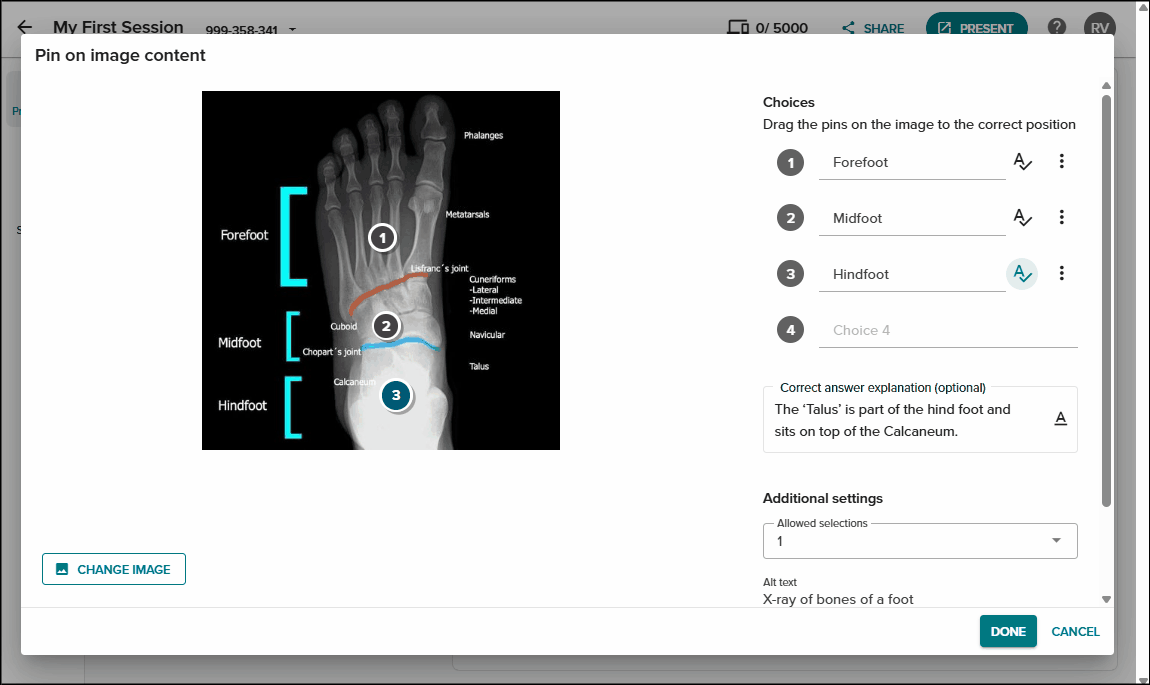Select pin 3 on the foot image
The width and height of the screenshot is (1150, 685).
[x=396, y=395]
